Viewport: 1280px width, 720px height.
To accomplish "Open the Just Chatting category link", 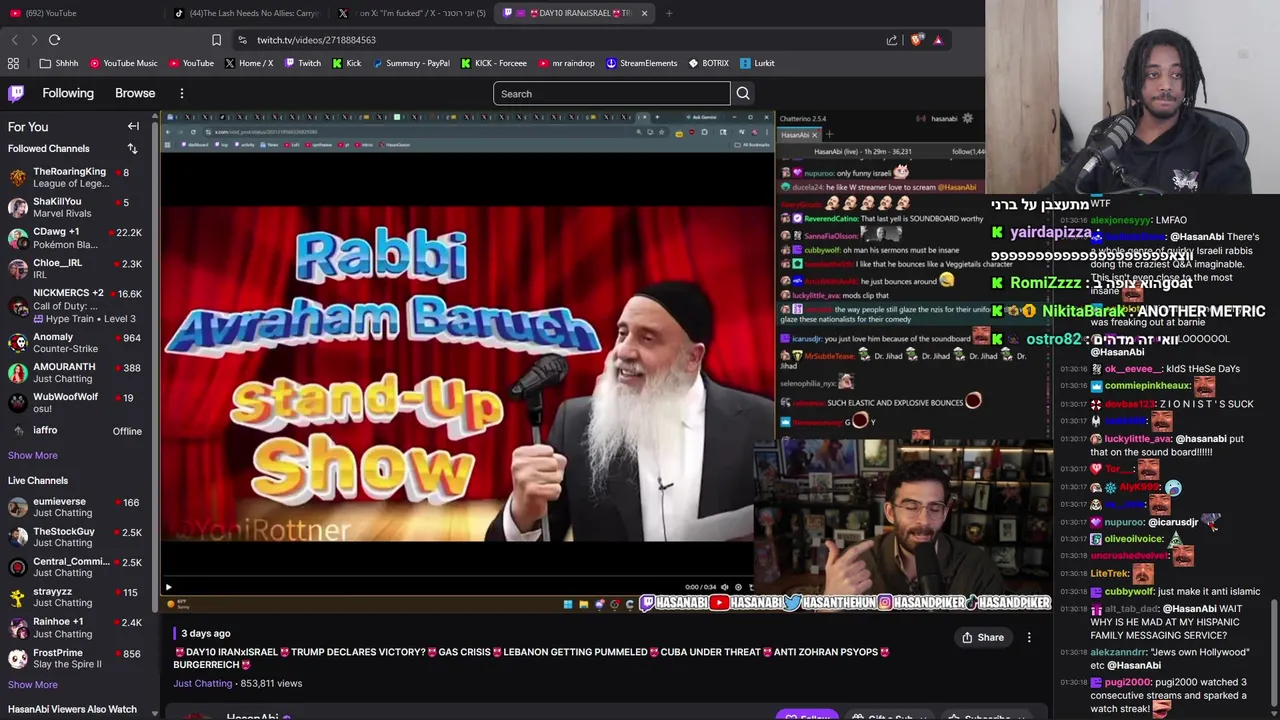I will (x=202, y=683).
